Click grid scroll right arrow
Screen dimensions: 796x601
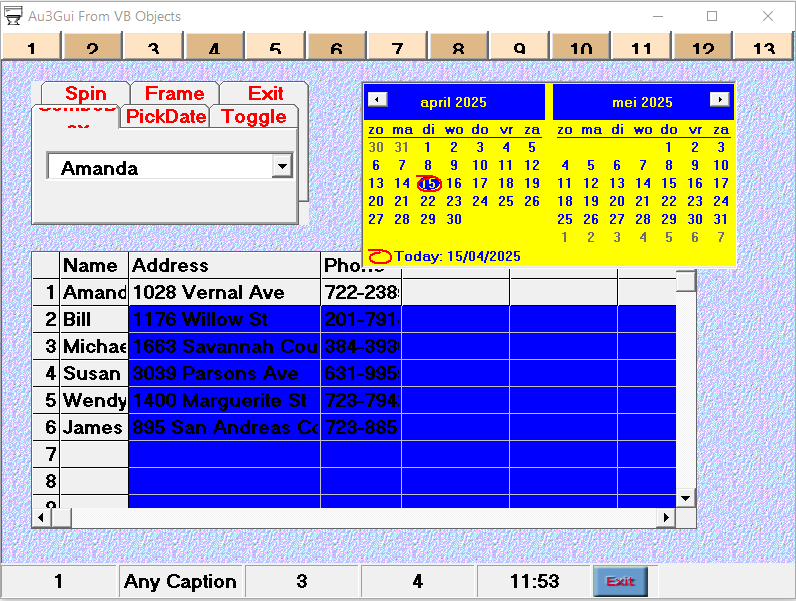tap(666, 518)
